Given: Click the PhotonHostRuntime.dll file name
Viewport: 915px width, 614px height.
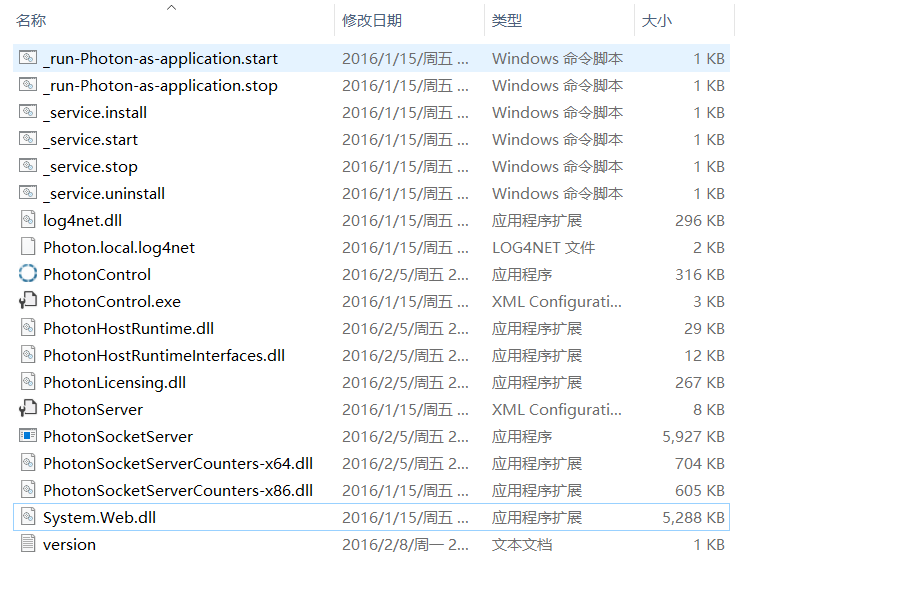Looking at the screenshot, I should [x=128, y=329].
